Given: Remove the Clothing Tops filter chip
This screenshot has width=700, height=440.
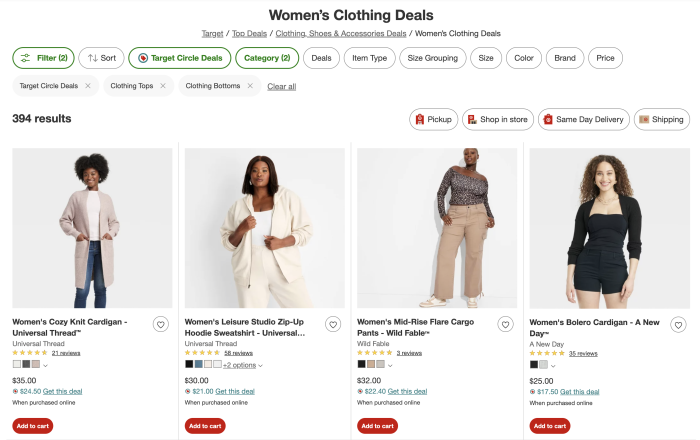Looking at the screenshot, I should coord(163,86).
